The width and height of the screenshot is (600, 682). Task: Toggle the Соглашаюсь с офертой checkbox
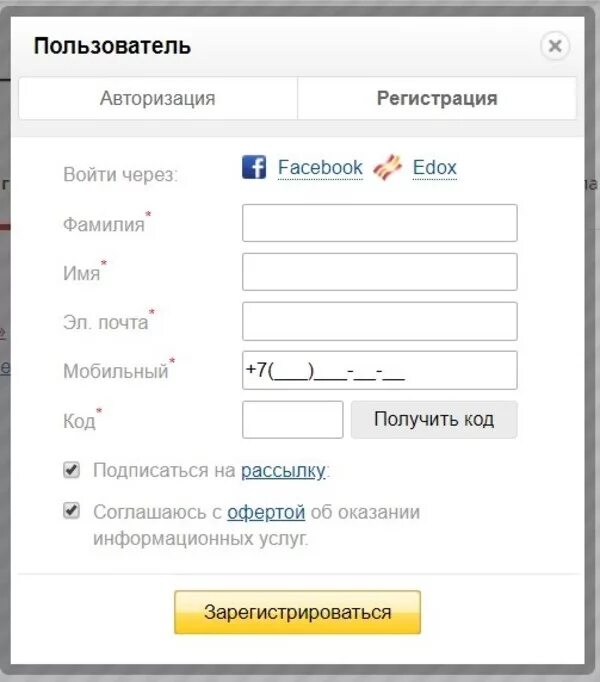click(x=71, y=511)
